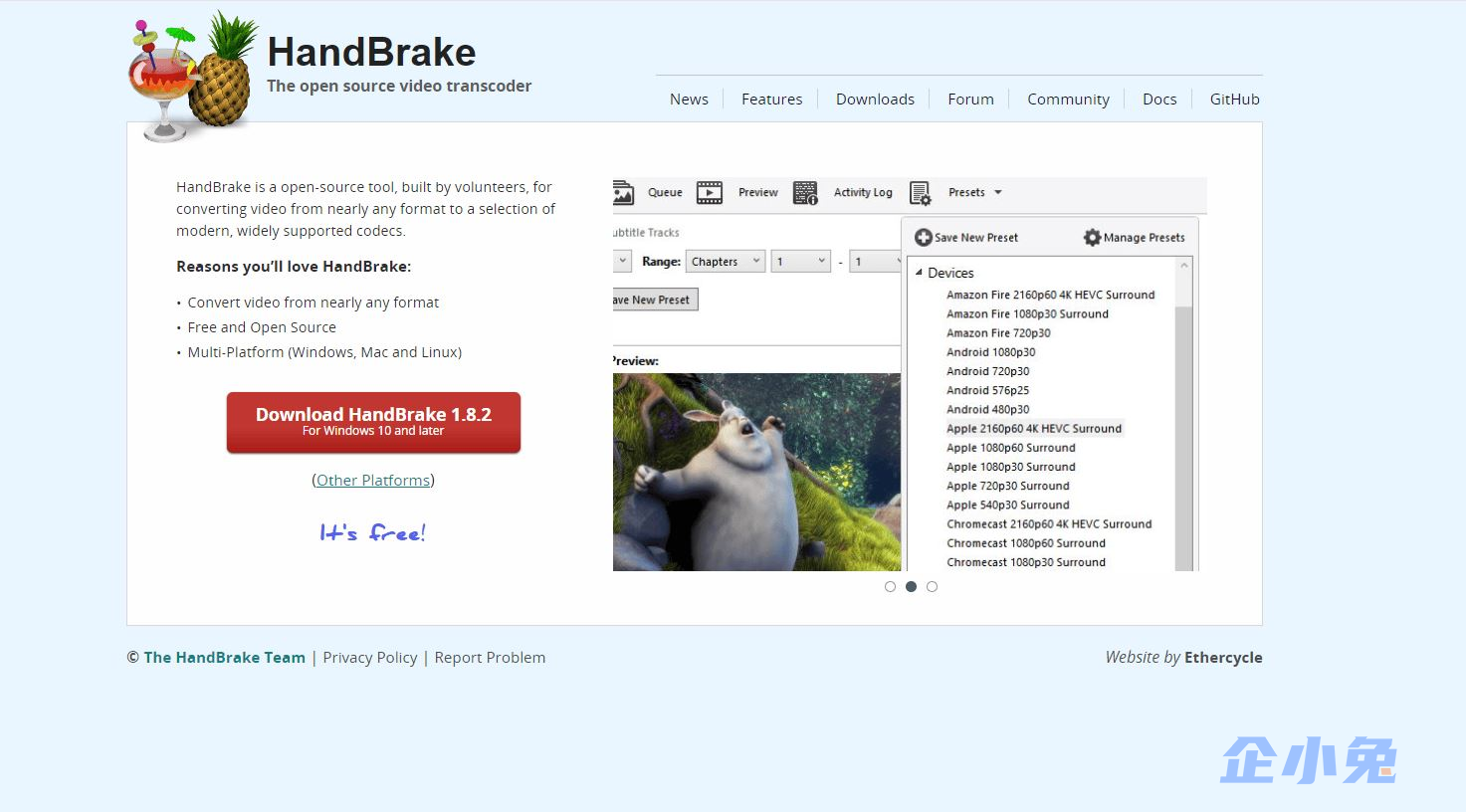Open the Chapters range dropdown
The image size is (1466, 812).
pos(725,260)
